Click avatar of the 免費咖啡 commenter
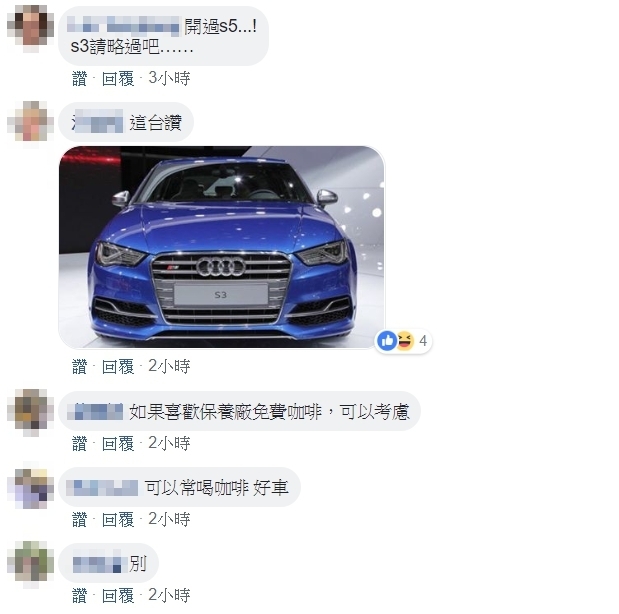The image size is (619, 614). (30, 411)
